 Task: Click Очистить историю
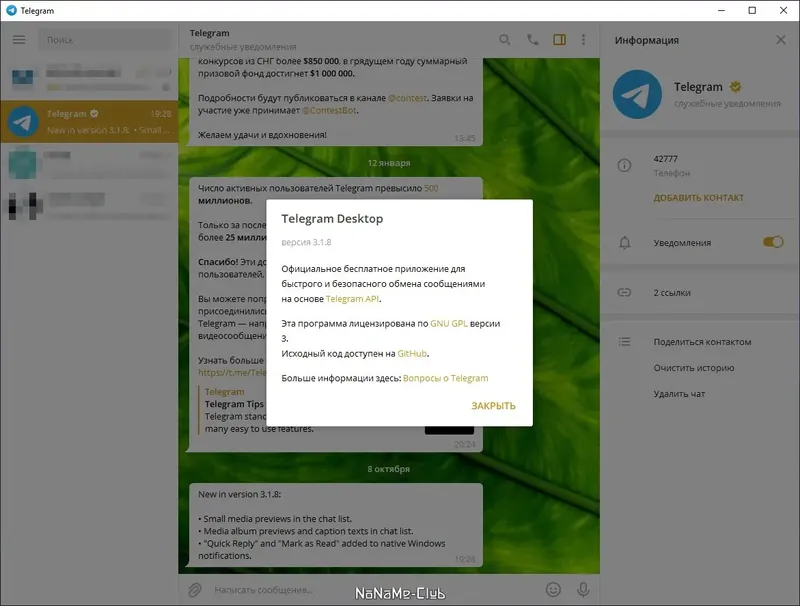click(694, 368)
